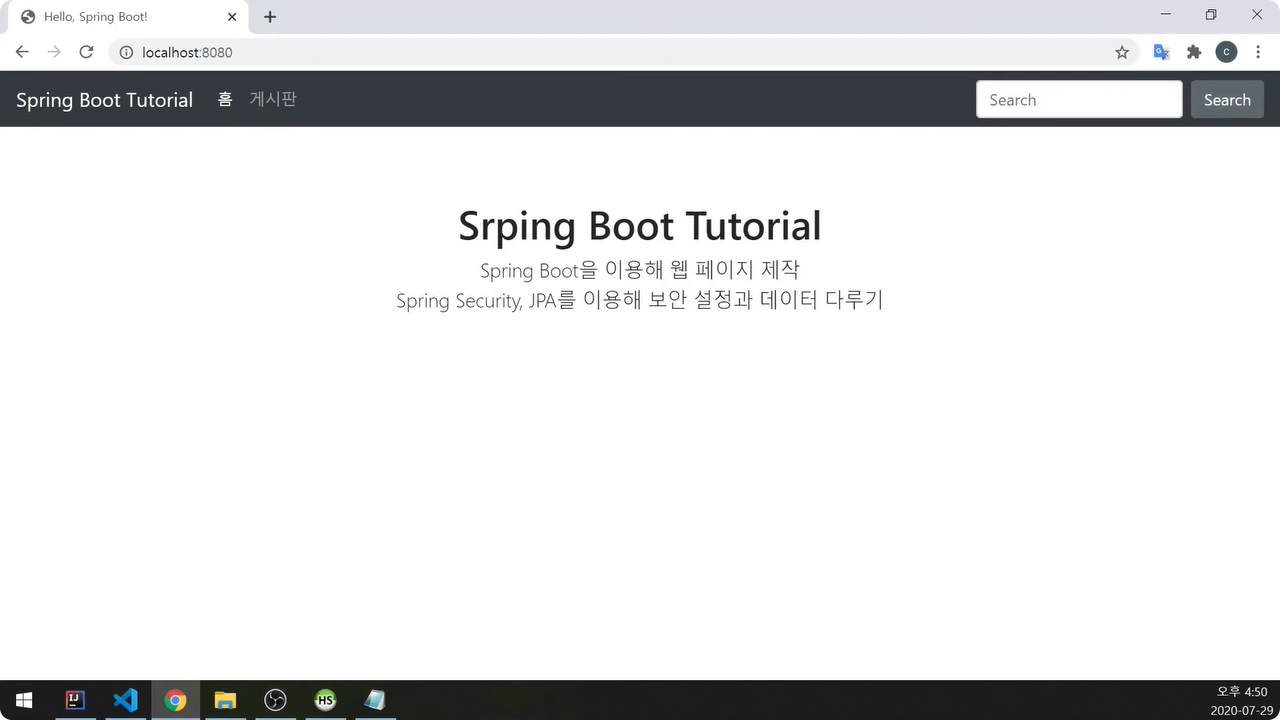
Task: Focus the Search input field
Action: pyautogui.click(x=1079, y=99)
